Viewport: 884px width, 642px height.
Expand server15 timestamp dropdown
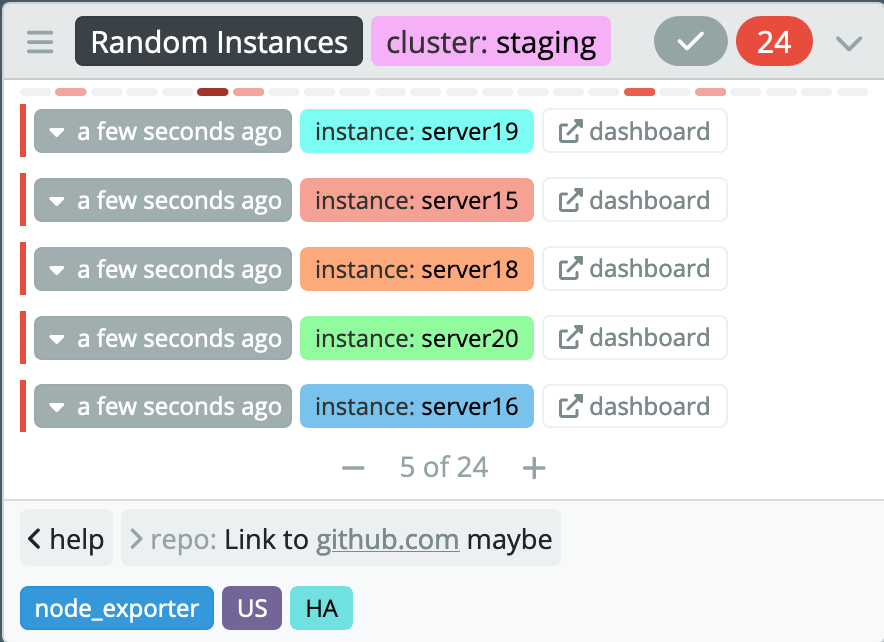(57, 200)
